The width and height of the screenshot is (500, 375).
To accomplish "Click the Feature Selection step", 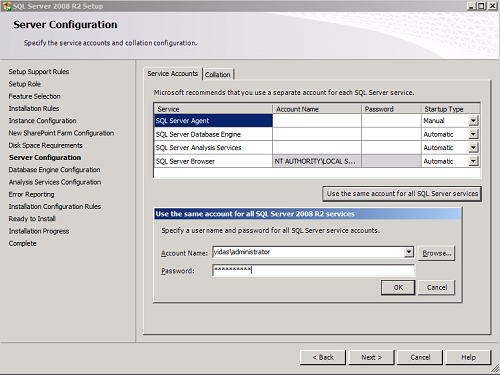I will [34, 96].
